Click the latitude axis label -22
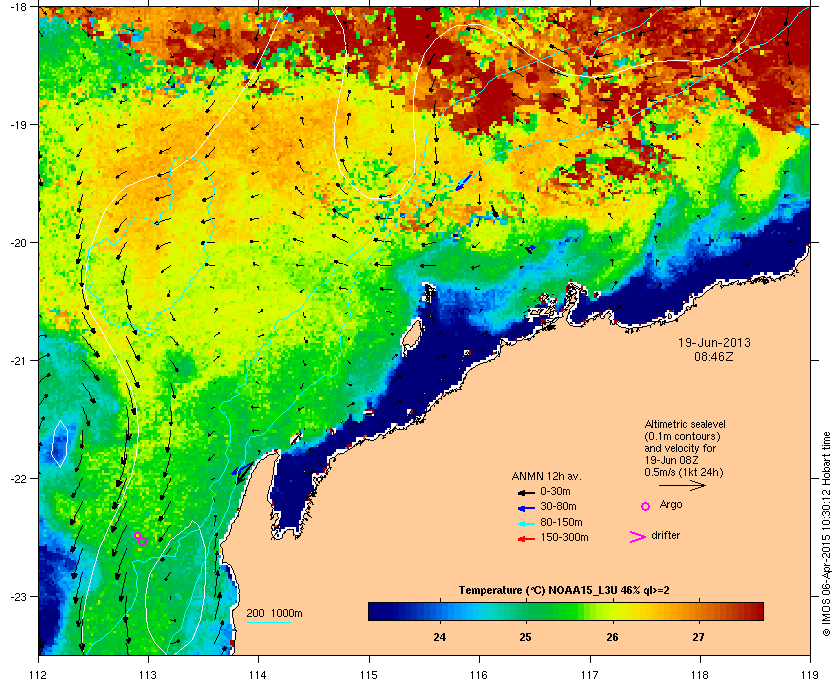 click(x=18, y=478)
